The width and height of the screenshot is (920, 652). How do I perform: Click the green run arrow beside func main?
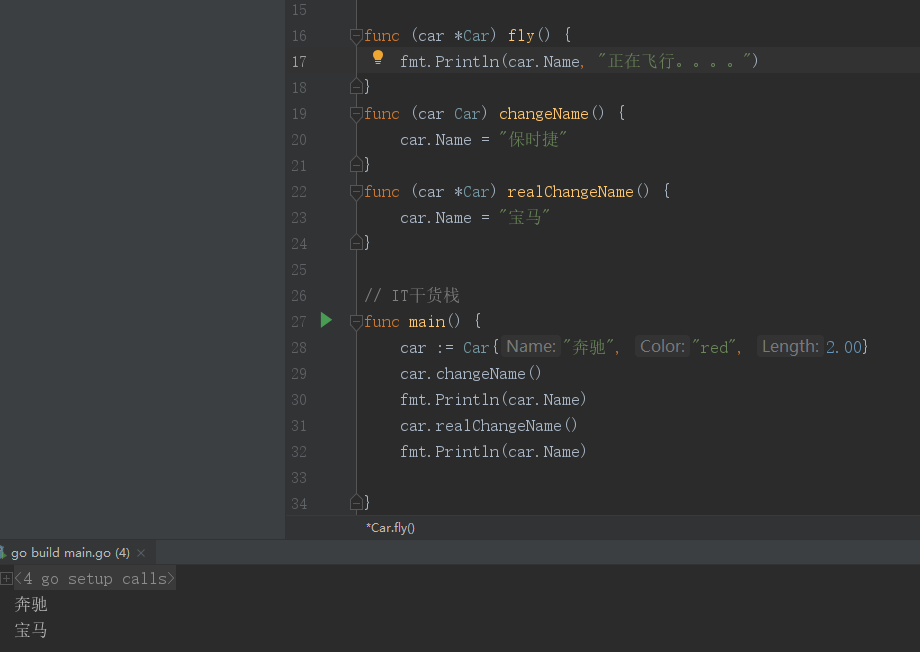coord(326,320)
